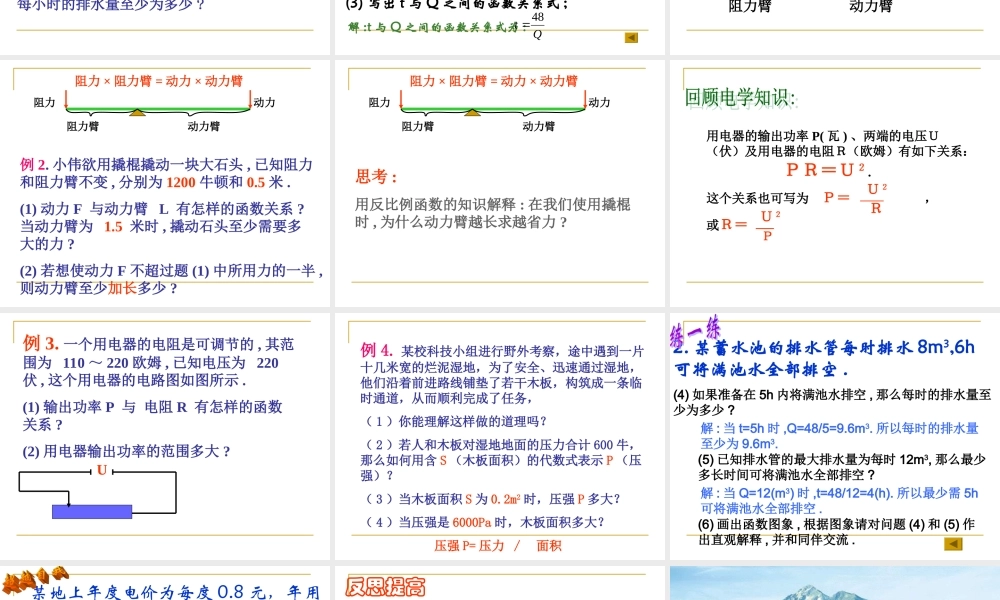Click the 例 3 question '(1) 输出功率 P 与 电阻 R'
The image size is (1000, 600).
click(152, 415)
